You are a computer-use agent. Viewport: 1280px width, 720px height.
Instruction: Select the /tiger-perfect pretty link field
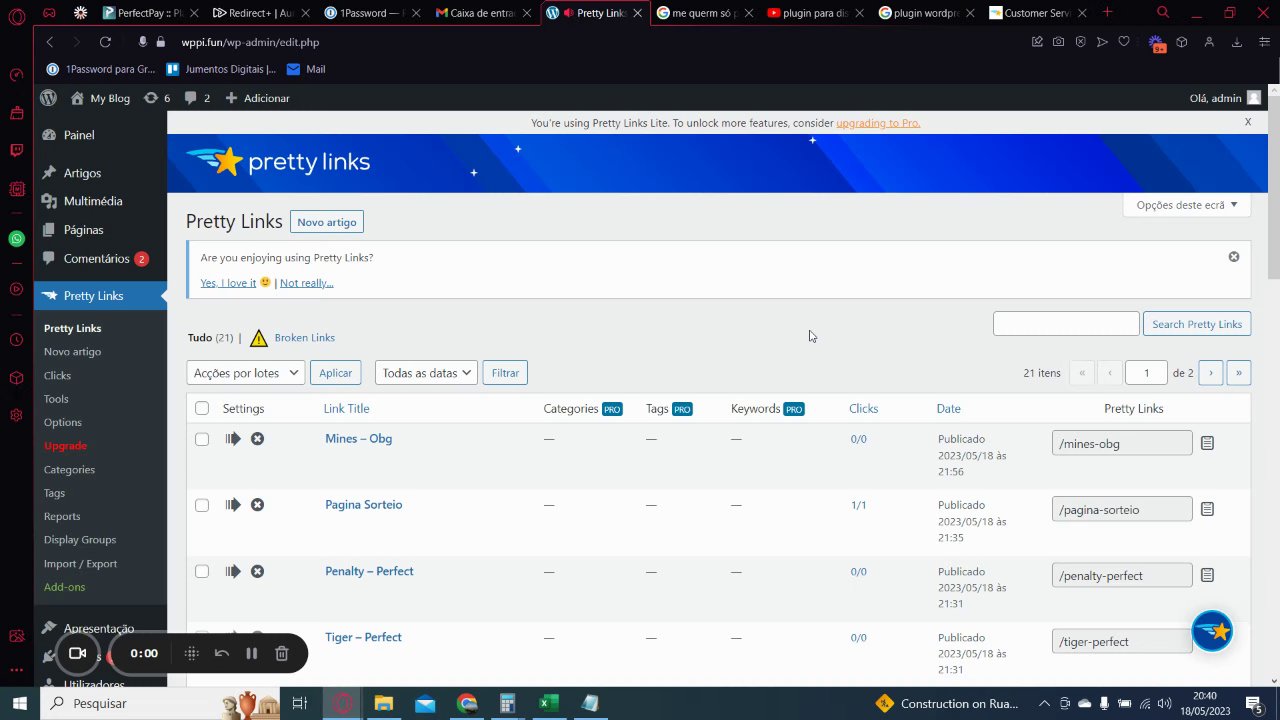[1122, 641]
